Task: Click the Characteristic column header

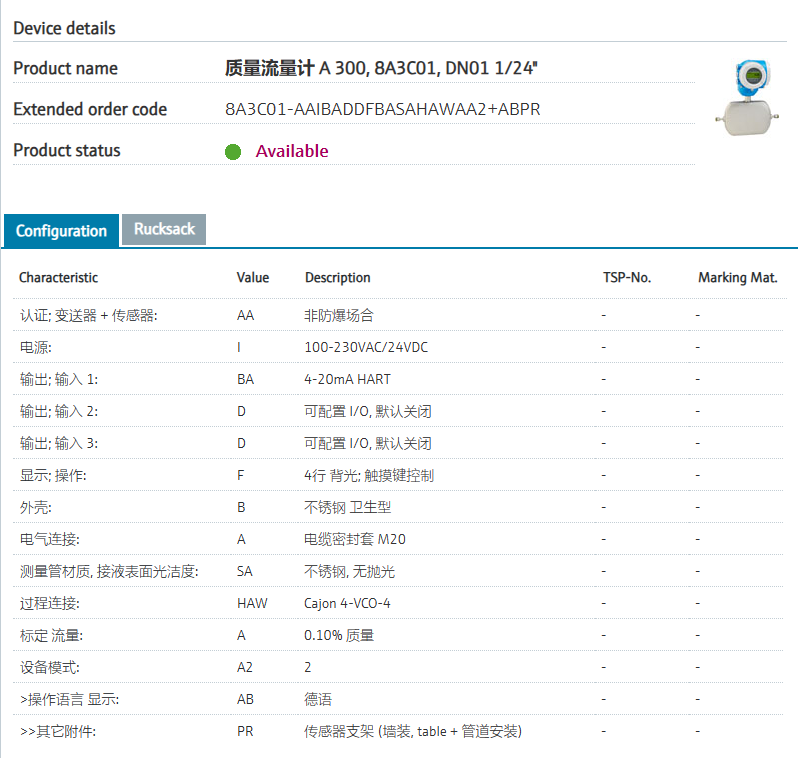Action: [59, 277]
